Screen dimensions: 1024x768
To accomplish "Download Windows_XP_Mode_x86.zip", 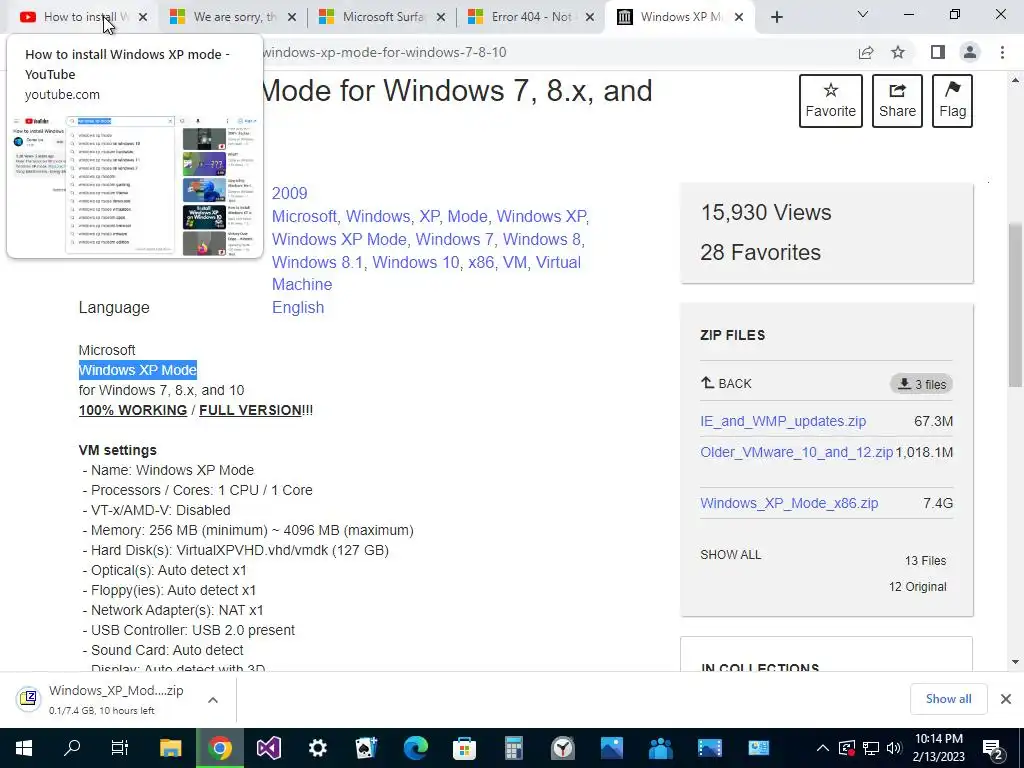I will (789, 504).
